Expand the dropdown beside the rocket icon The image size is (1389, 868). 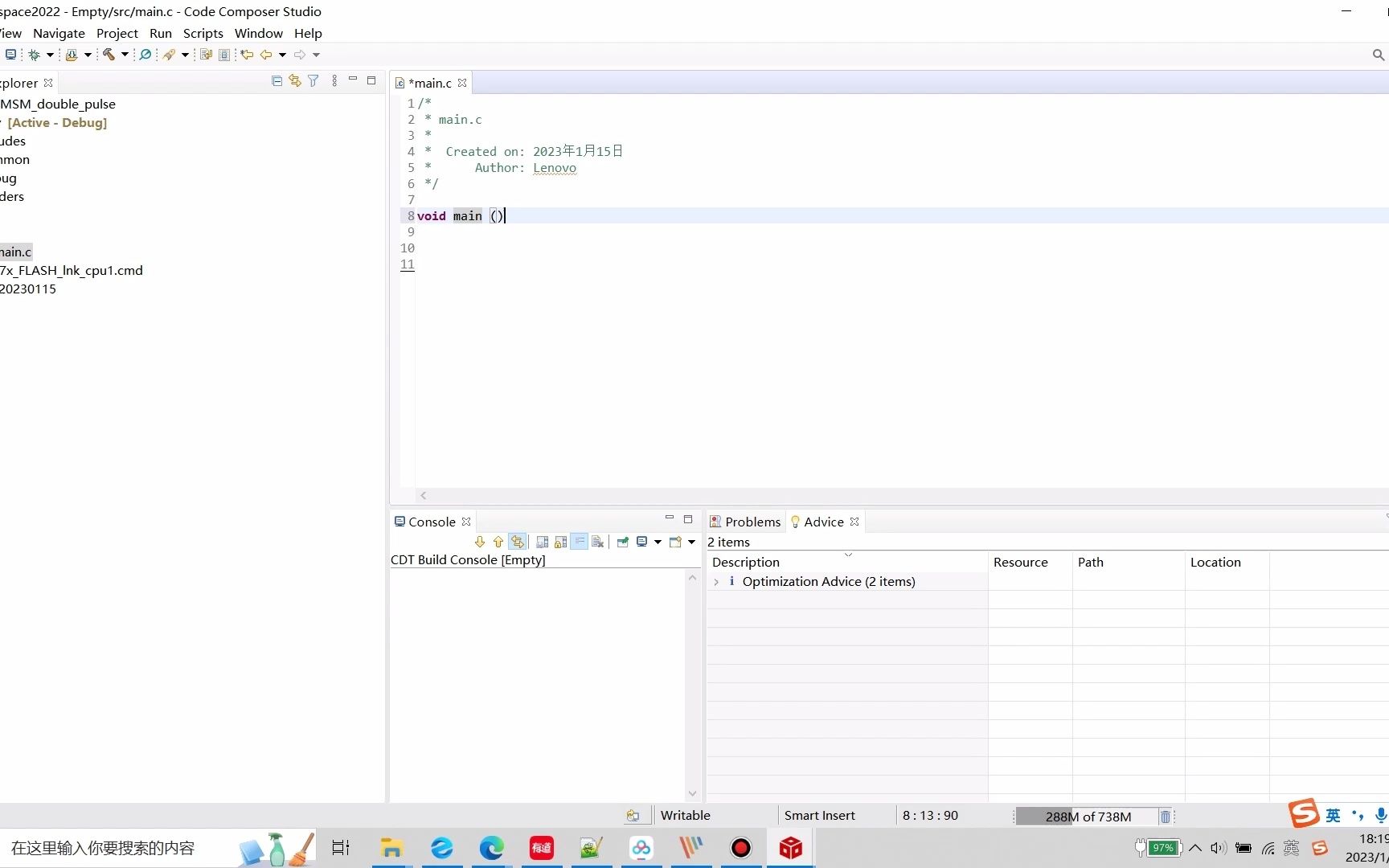pos(185,55)
